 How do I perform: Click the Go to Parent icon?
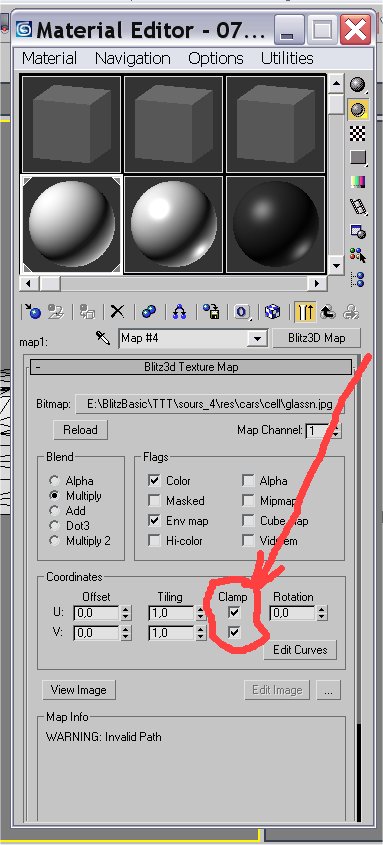tap(329, 311)
